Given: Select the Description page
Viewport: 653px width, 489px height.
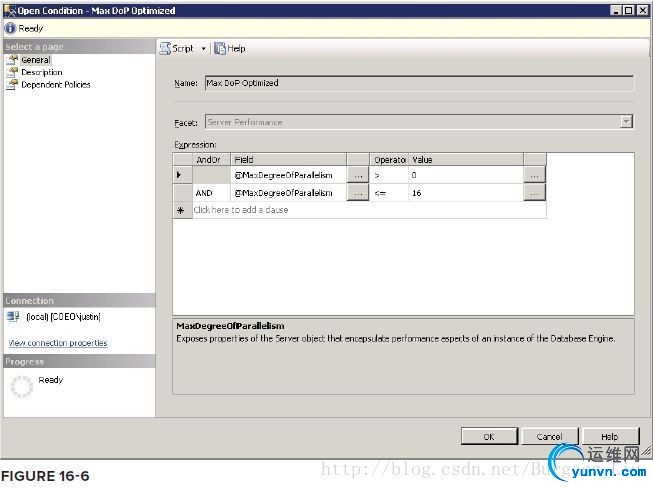Looking at the screenshot, I should [x=42, y=72].
